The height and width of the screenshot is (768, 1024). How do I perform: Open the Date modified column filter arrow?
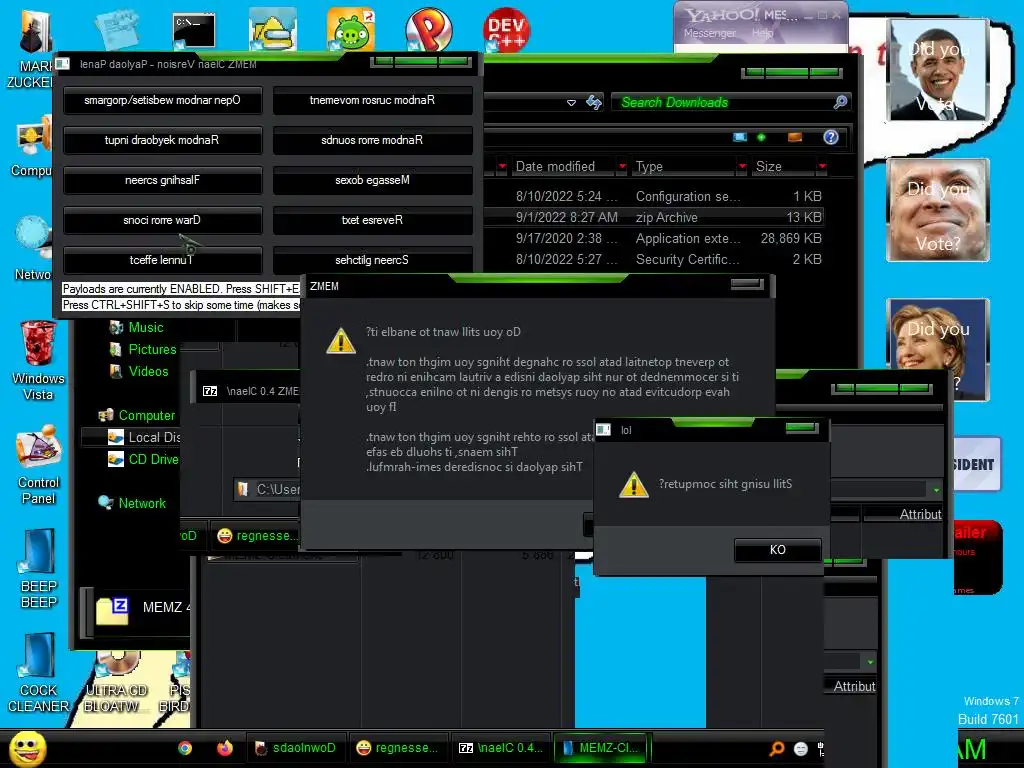click(622, 167)
